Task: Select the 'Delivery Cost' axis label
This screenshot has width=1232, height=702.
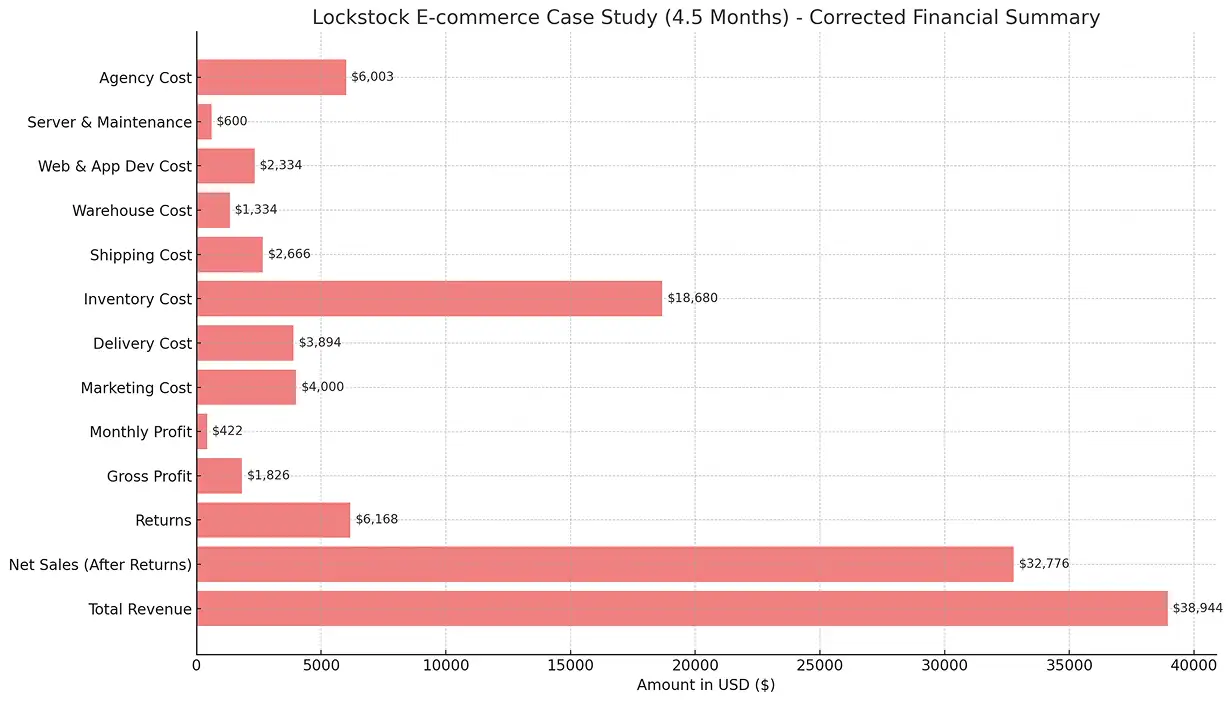Action: point(142,343)
